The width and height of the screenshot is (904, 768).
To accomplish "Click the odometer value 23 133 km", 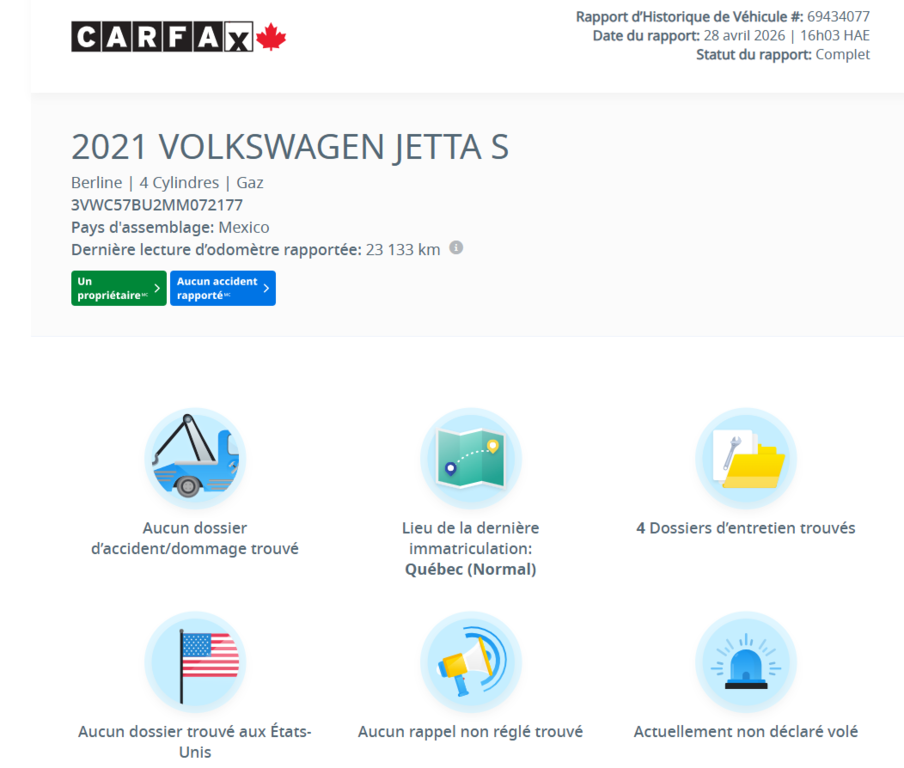I will tap(403, 250).
